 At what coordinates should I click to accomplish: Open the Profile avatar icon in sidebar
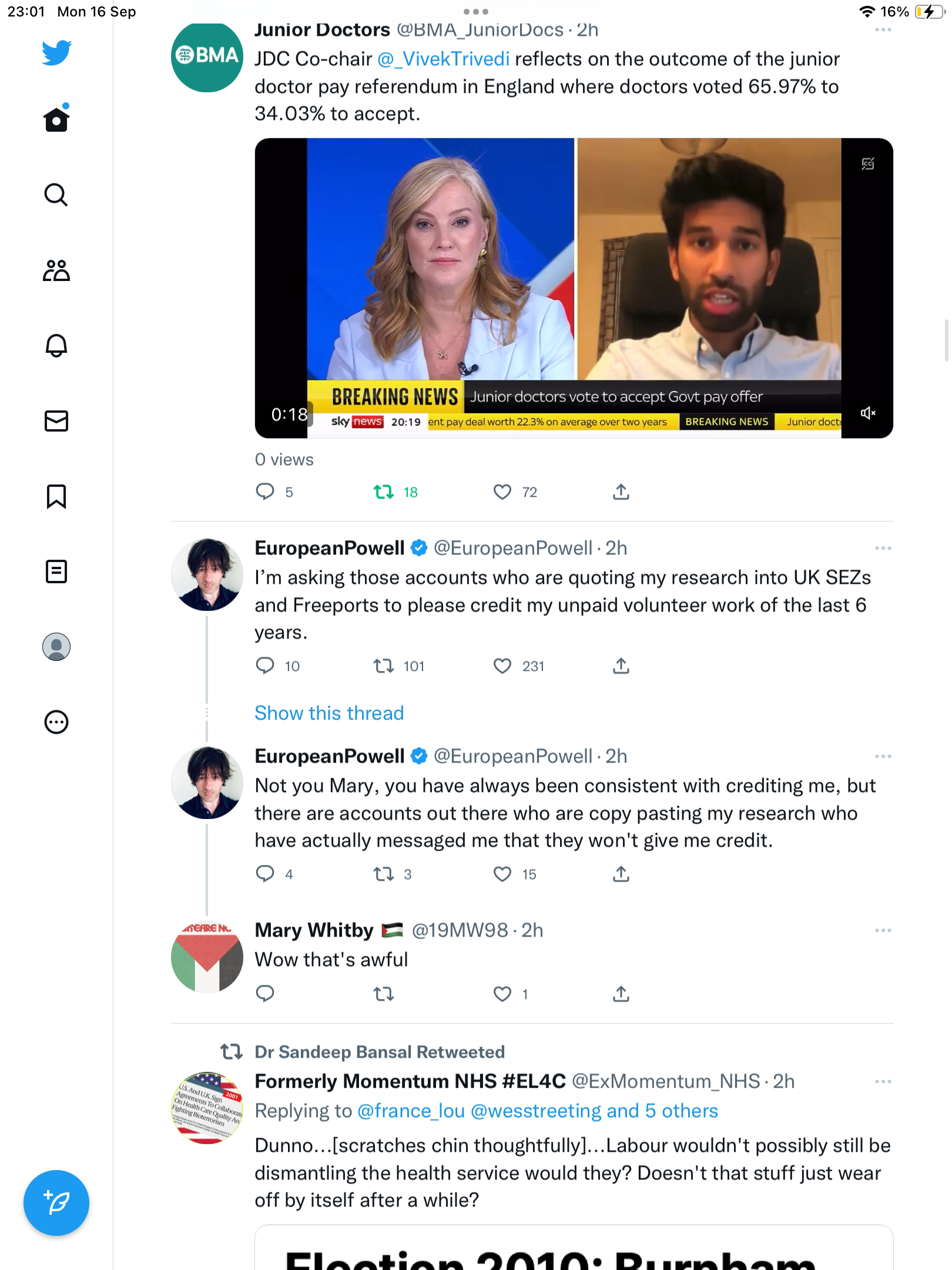(56, 647)
